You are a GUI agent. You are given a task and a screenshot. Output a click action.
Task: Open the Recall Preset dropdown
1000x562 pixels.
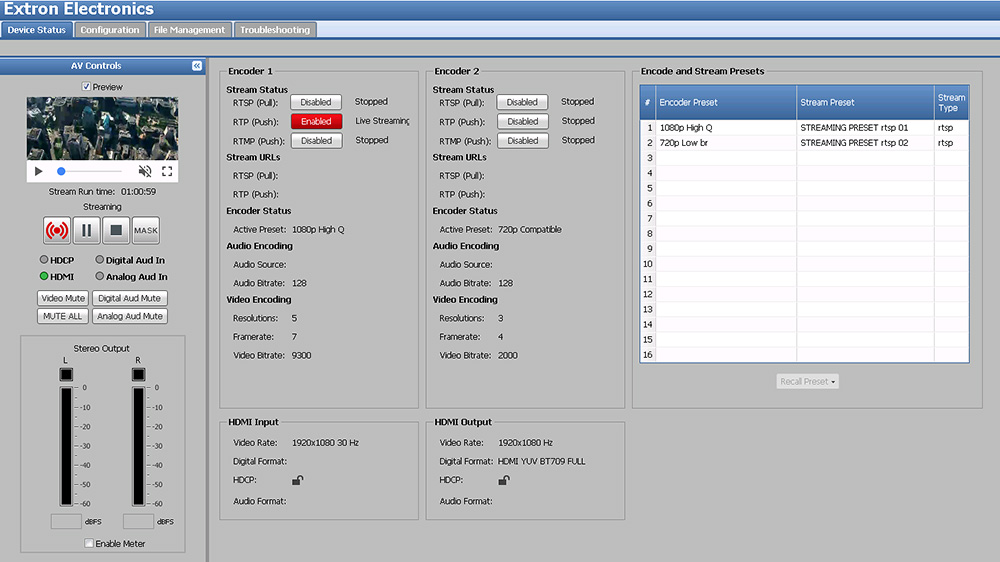(807, 381)
